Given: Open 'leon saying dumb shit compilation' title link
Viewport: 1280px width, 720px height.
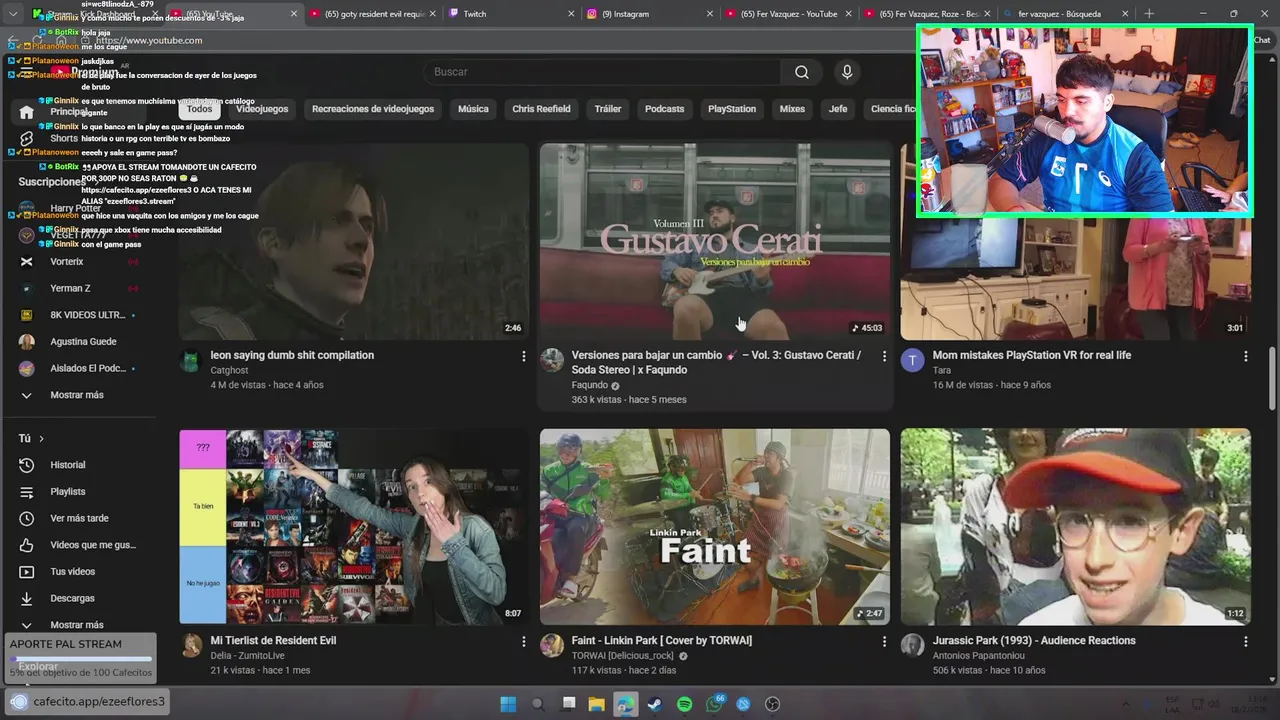Looking at the screenshot, I should tap(292, 355).
